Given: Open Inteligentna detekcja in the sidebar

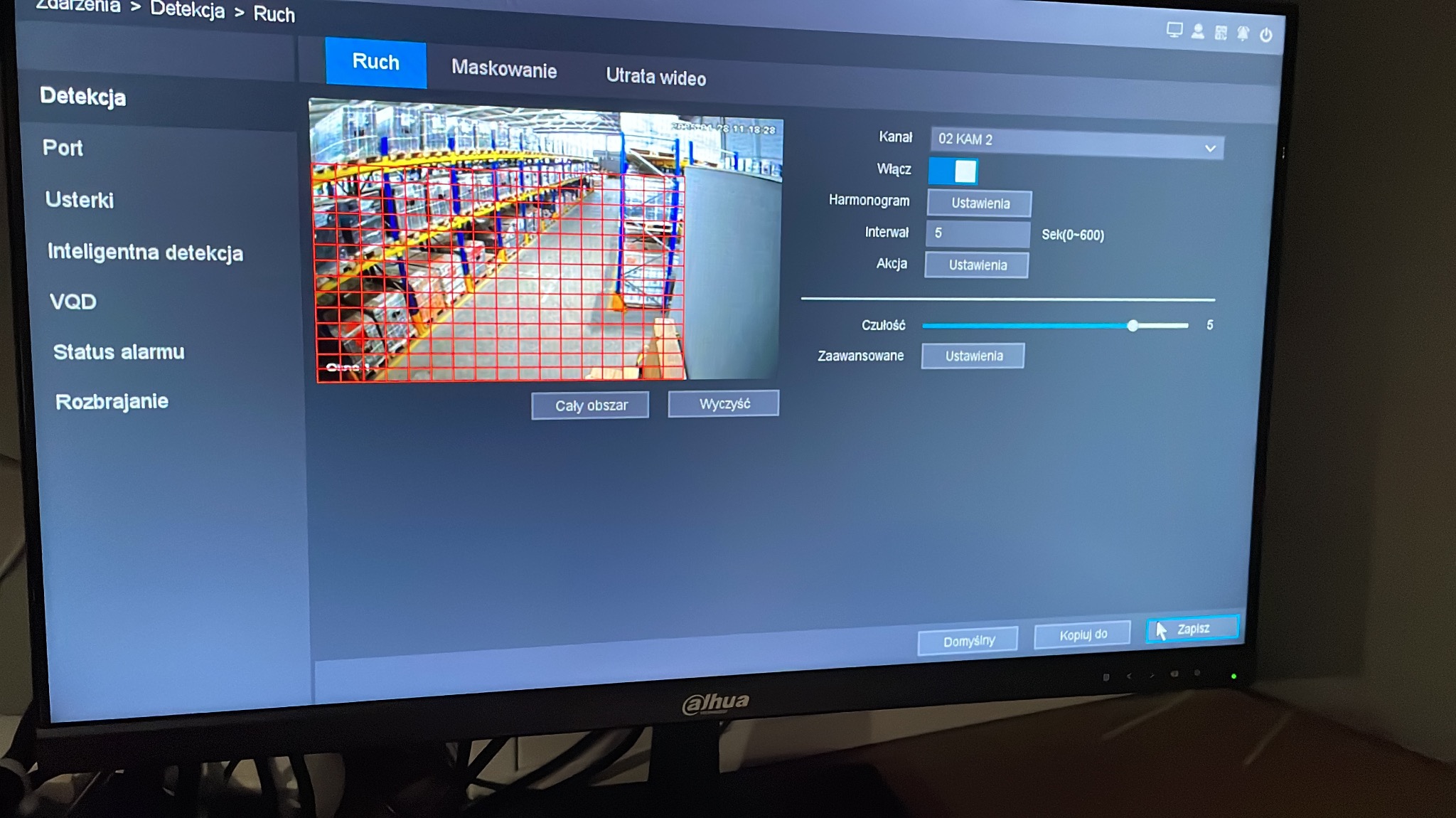Looking at the screenshot, I should 145,253.
